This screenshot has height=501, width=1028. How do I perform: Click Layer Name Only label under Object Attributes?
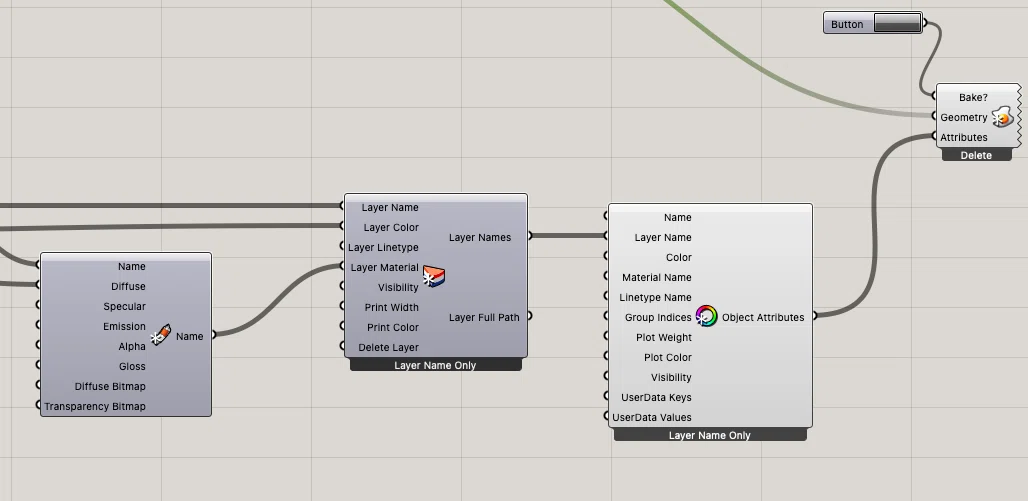(x=710, y=435)
